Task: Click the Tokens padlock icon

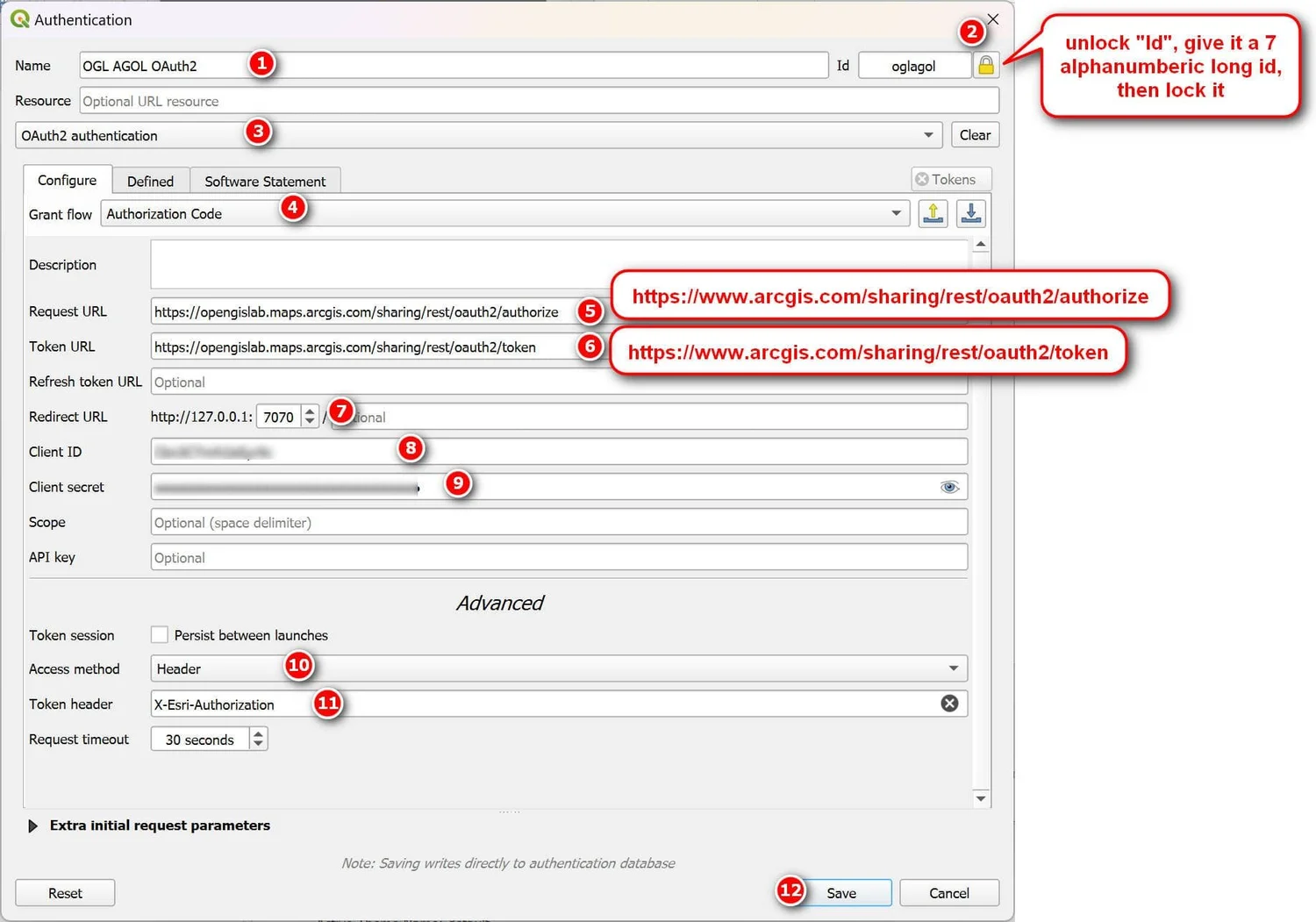Action: pyautogui.click(x=923, y=179)
